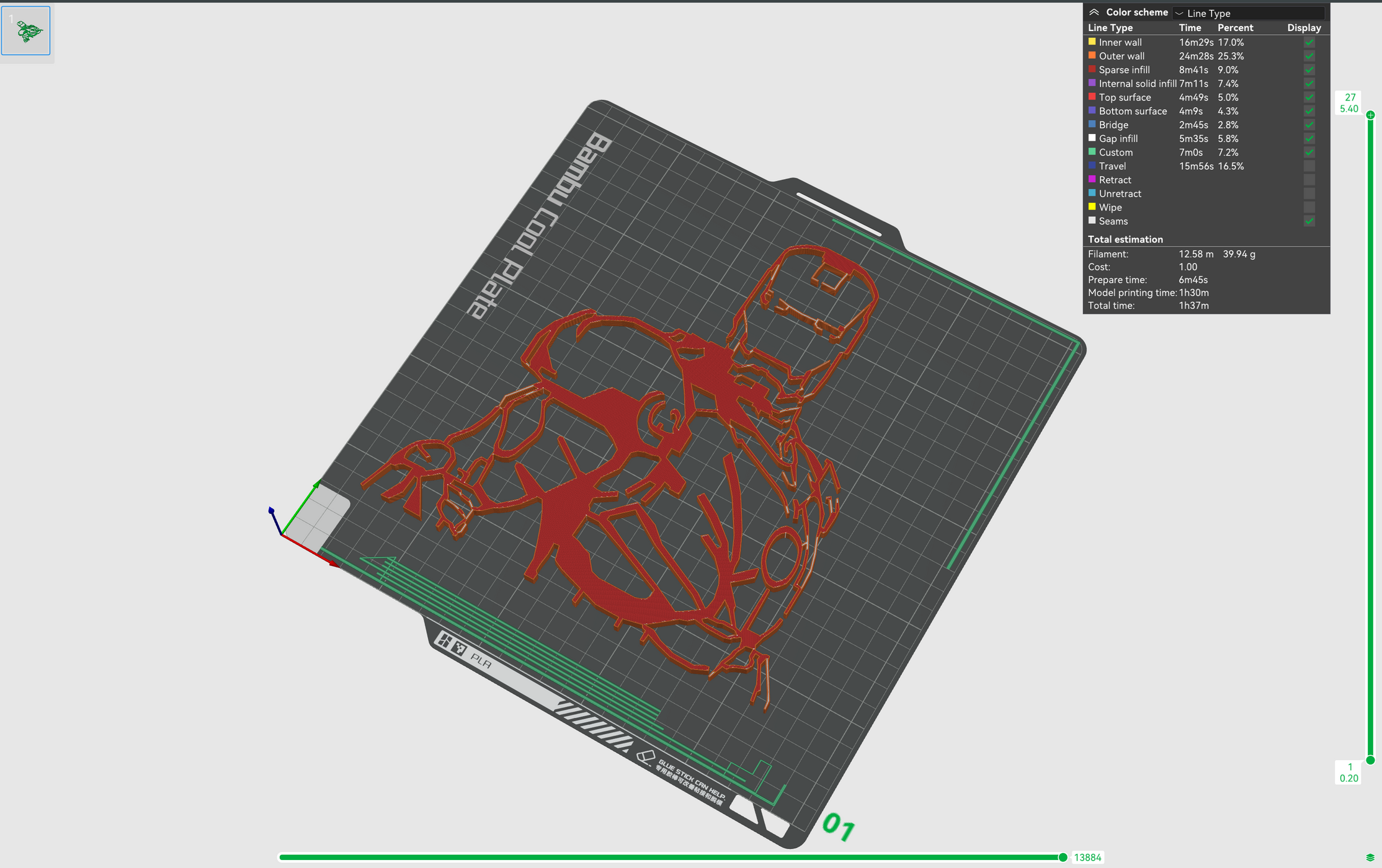Image resolution: width=1382 pixels, height=868 pixels.
Task: Enable the Unretract display checkbox
Action: click(x=1309, y=193)
